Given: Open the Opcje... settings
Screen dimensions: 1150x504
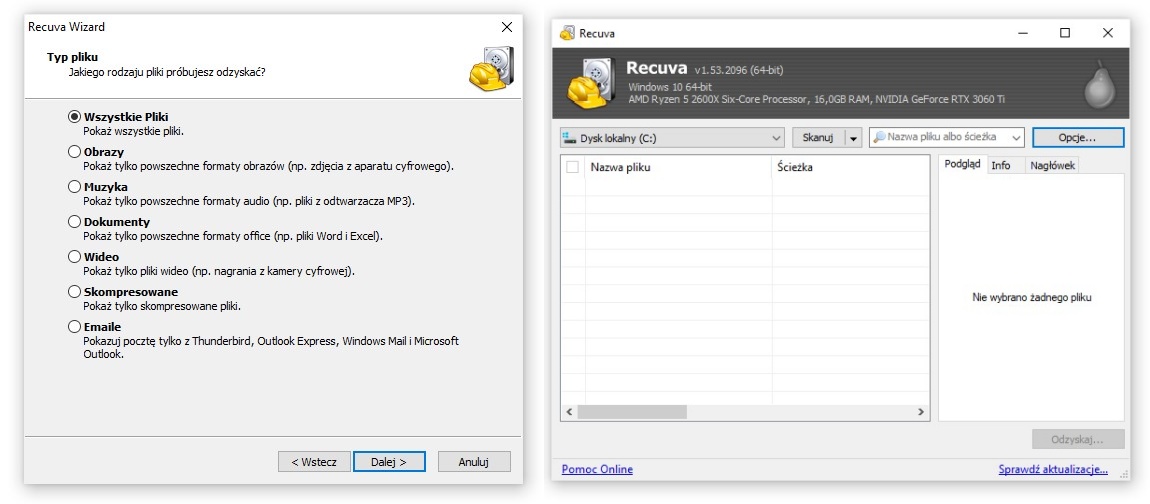Looking at the screenshot, I should 1077,137.
